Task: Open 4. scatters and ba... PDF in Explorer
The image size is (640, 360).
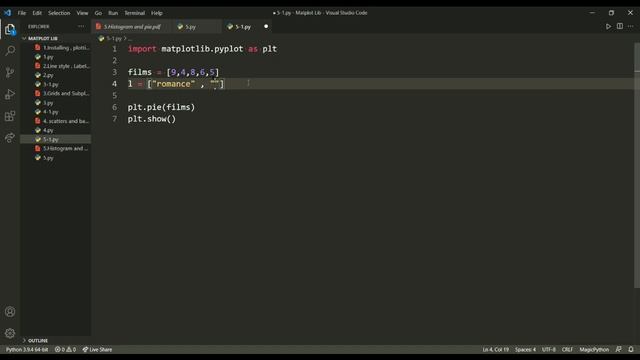Action: pos(56,121)
